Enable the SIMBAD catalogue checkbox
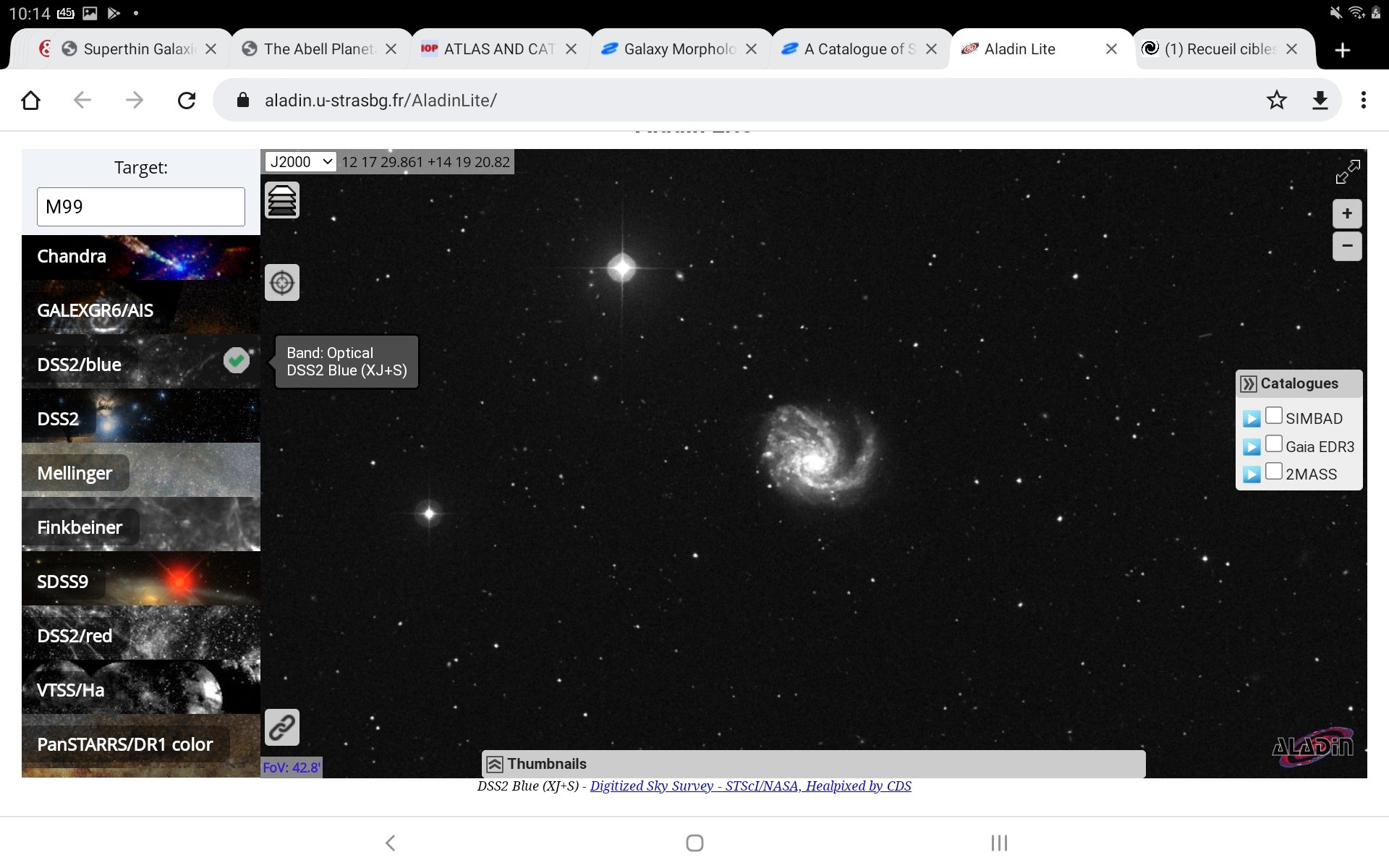This screenshot has height=868, width=1389. coord(1274,416)
